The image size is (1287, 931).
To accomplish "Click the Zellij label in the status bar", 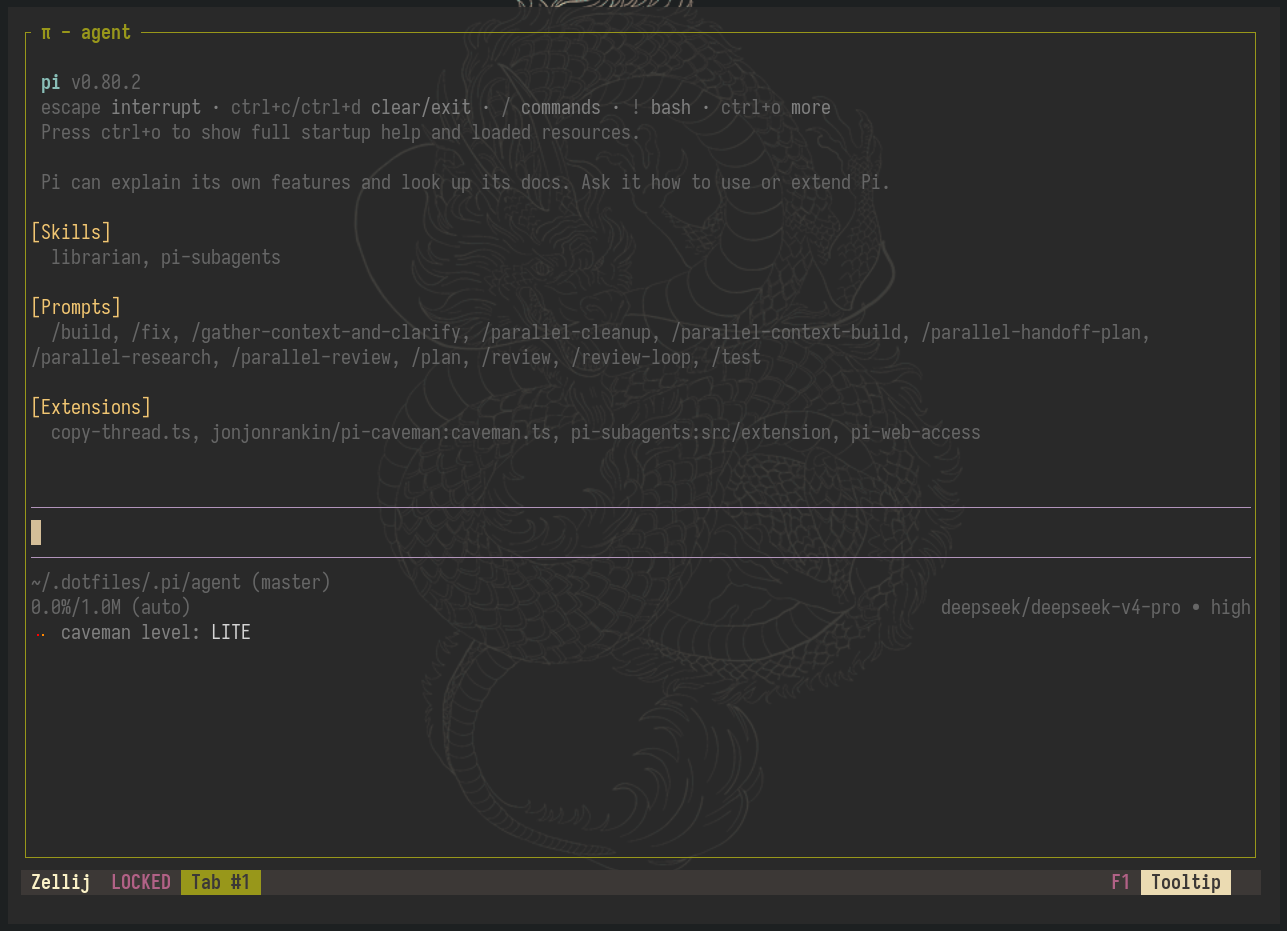I will point(61,882).
